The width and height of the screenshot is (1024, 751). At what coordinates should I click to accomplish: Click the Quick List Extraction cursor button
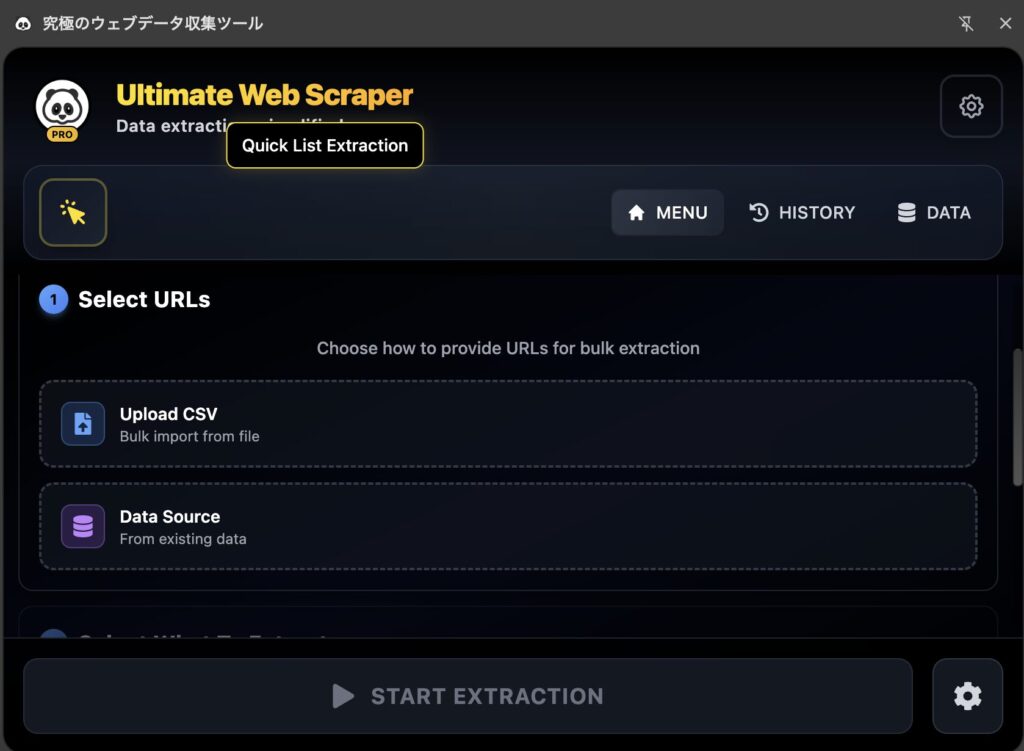73,212
